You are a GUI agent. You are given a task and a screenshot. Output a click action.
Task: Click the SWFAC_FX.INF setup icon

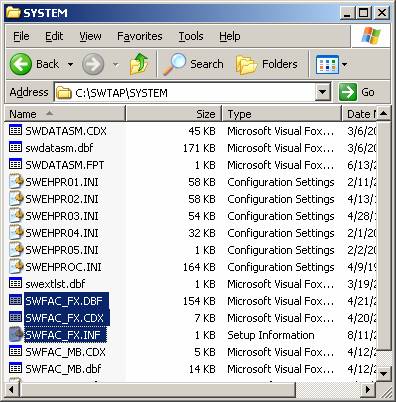pyautogui.click(x=16, y=334)
